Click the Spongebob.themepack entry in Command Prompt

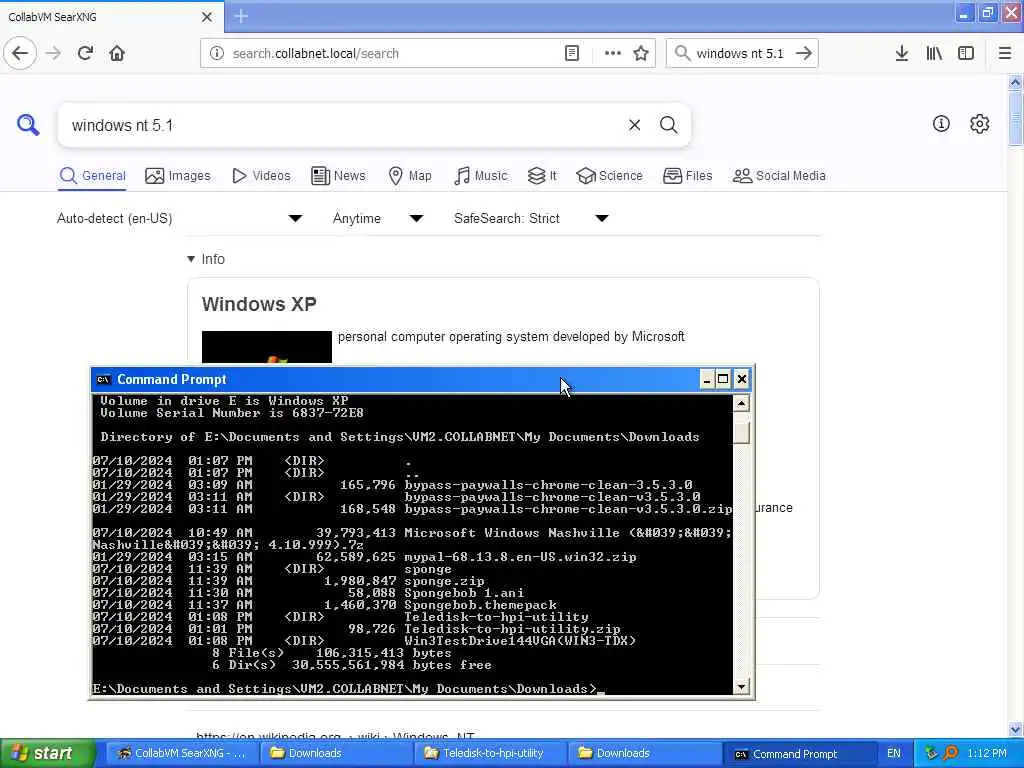coord(480,605)
